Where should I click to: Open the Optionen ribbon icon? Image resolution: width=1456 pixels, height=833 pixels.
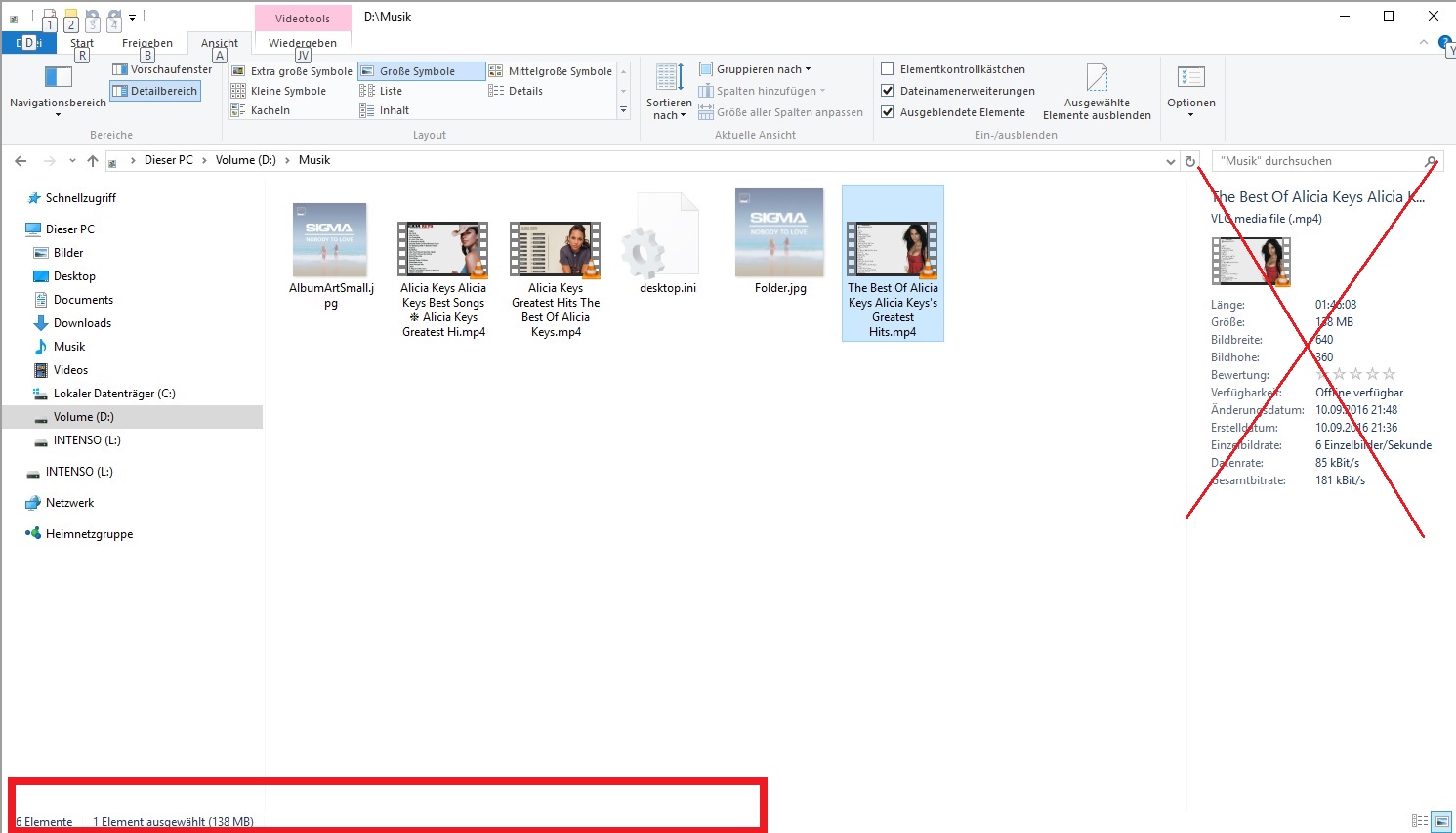pos(1191,88)
